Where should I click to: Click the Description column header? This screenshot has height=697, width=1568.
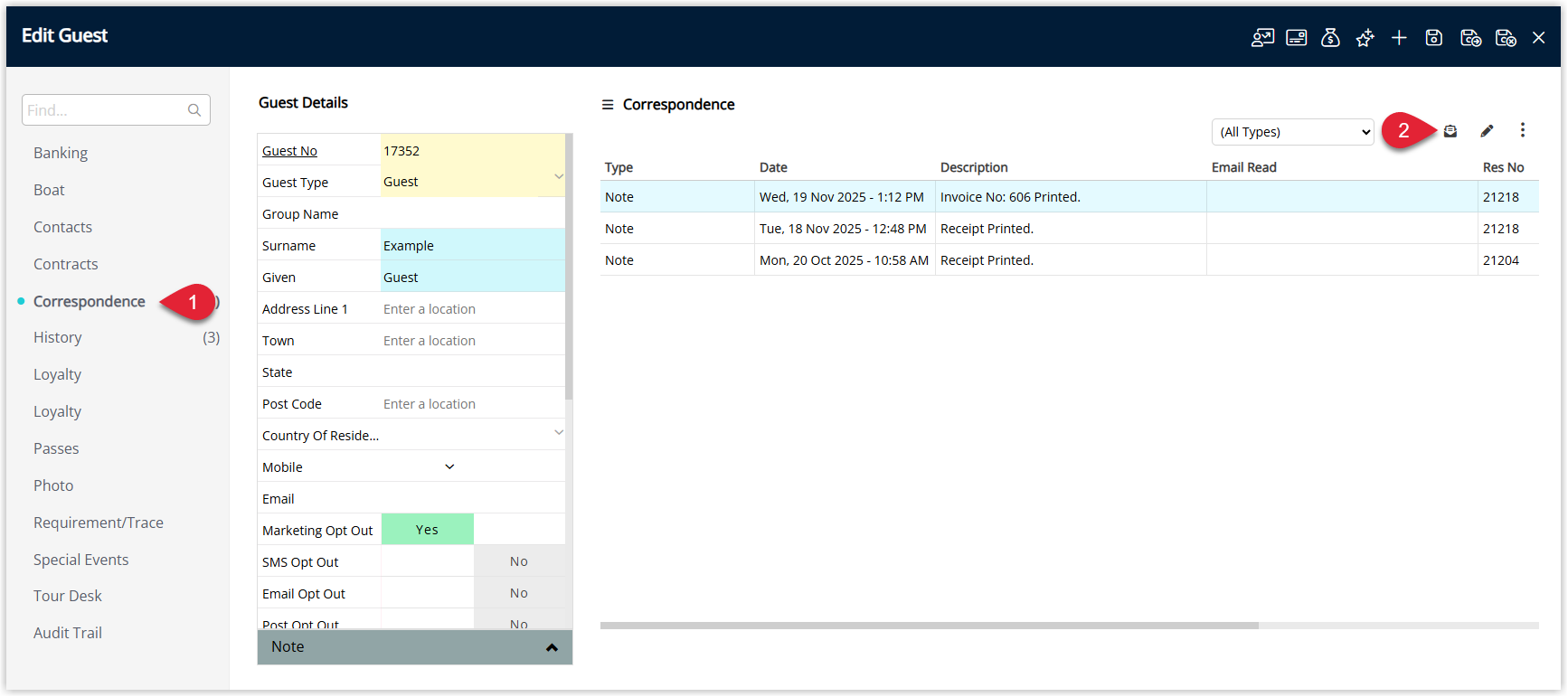(x=974, y=167)
